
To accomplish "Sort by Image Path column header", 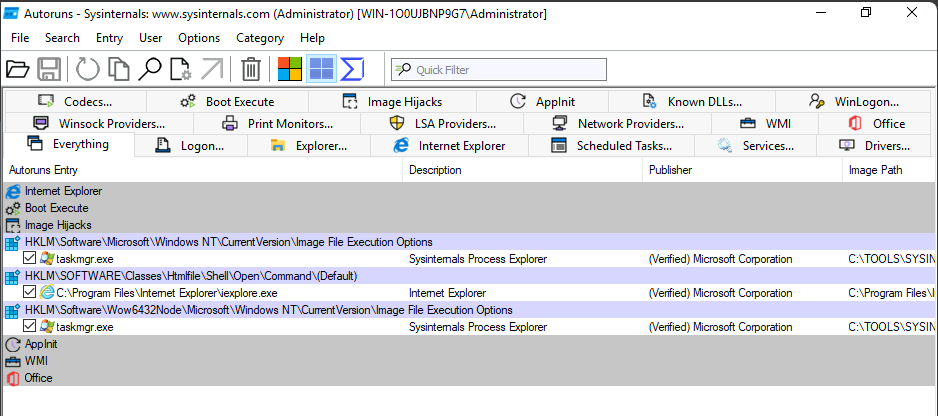I will point(890,170).
